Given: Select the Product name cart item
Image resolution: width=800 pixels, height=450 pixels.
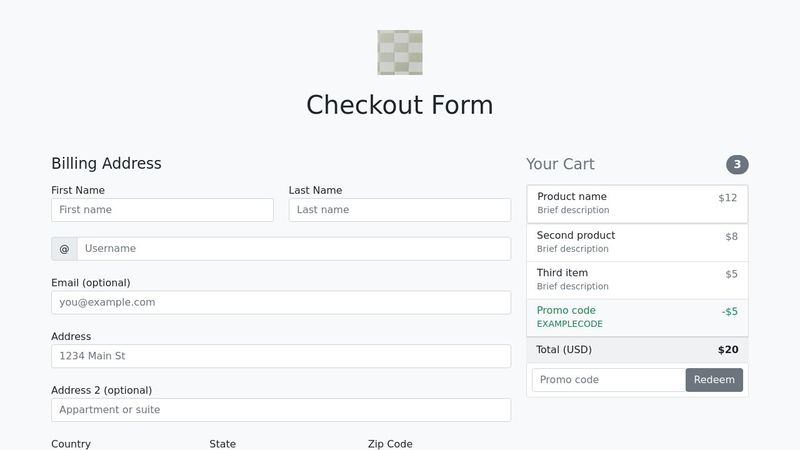Looking at the screenshot, I should click(637, 204).
